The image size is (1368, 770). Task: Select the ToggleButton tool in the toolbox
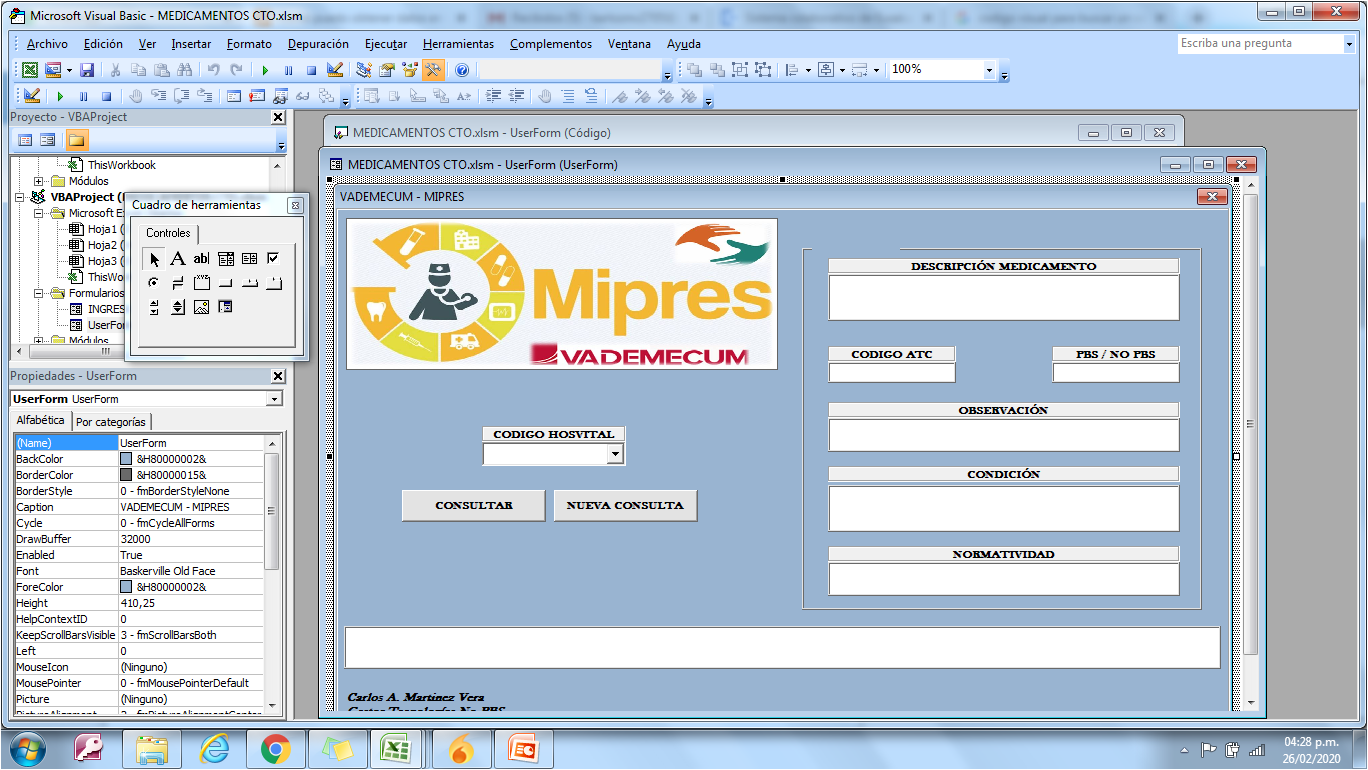click(177, 283)
